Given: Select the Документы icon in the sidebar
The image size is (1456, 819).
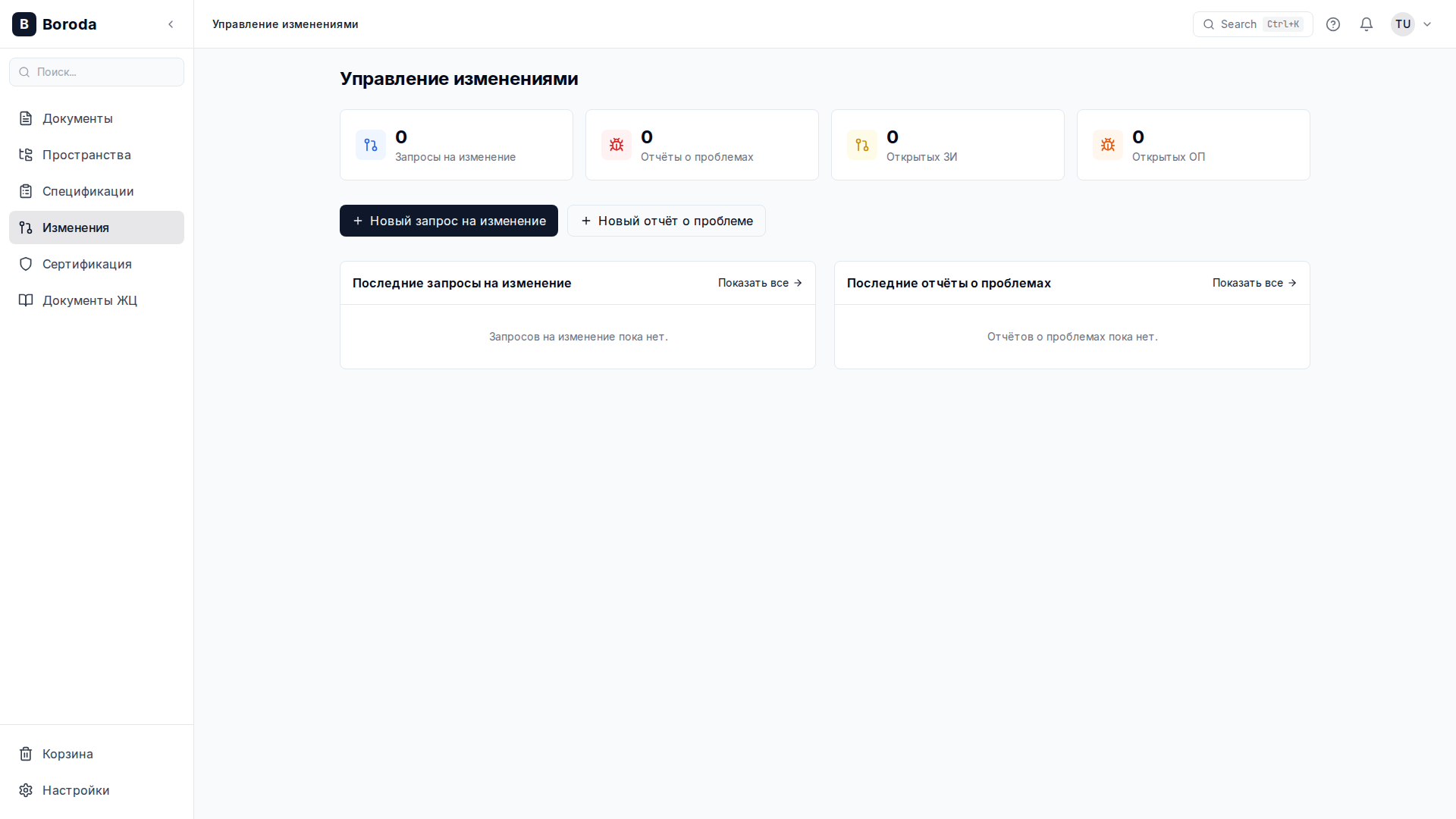Looking at the screenshot, I should 27,118.
